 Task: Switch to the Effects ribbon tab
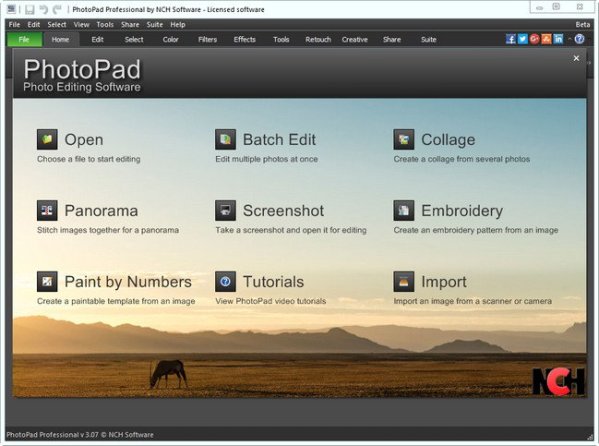[x=244, y=39]
